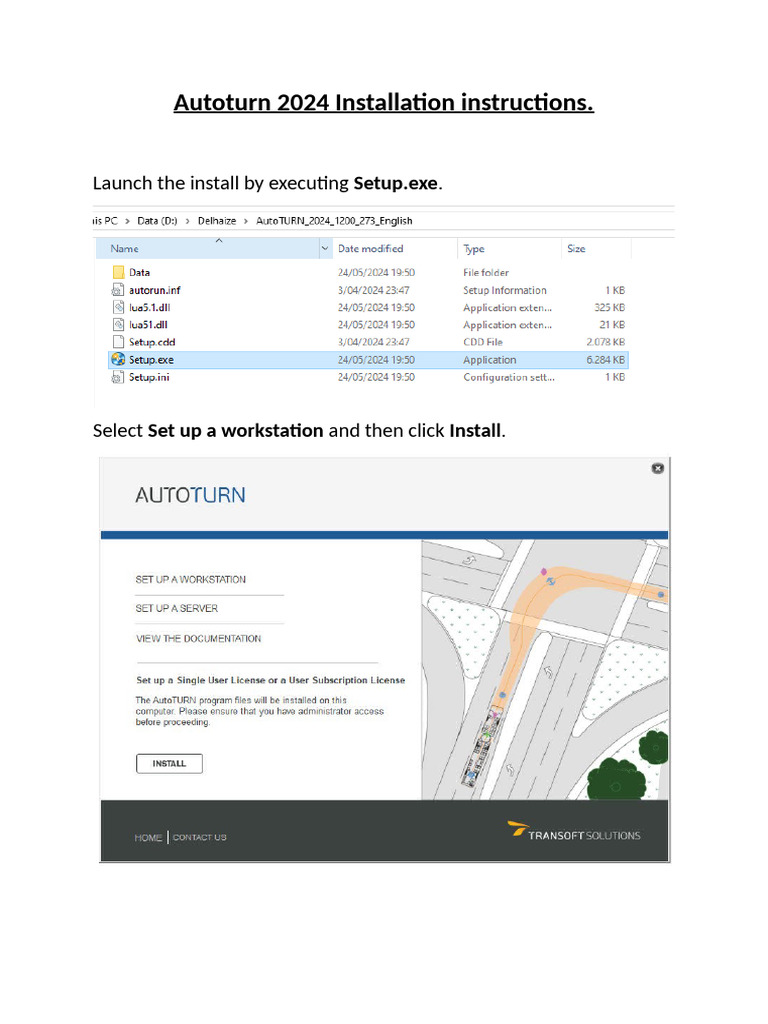Expand breadcrumb chevron after Delhaize

(246, 221)
